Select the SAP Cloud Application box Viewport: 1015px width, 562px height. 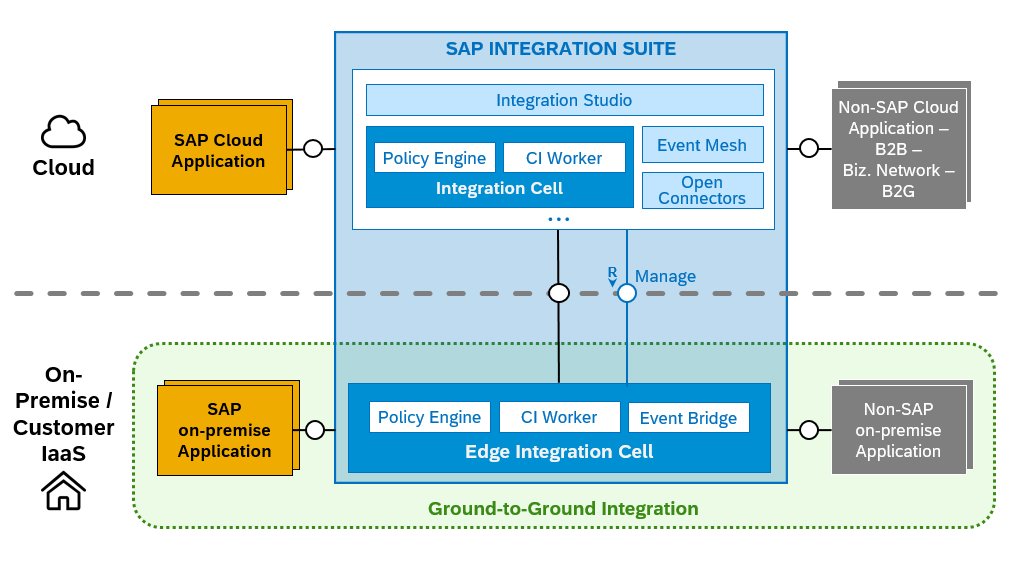(219, 150)
